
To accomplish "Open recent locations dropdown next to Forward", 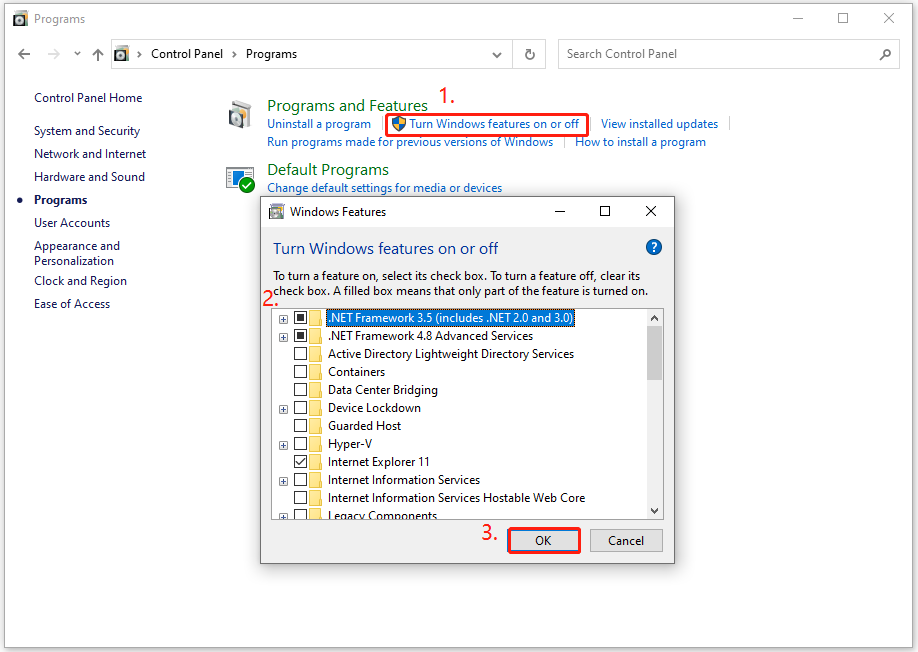I will (x=77, y=54).
